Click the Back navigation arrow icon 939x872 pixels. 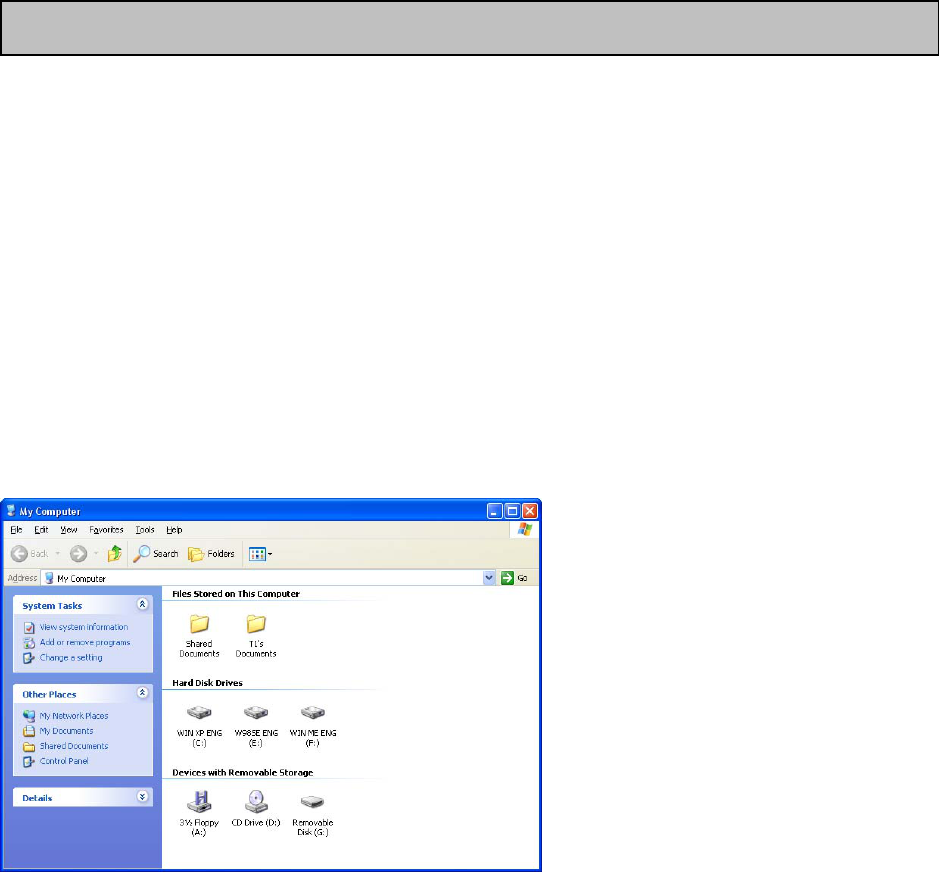pyautogui.click(x=19, y=553)
